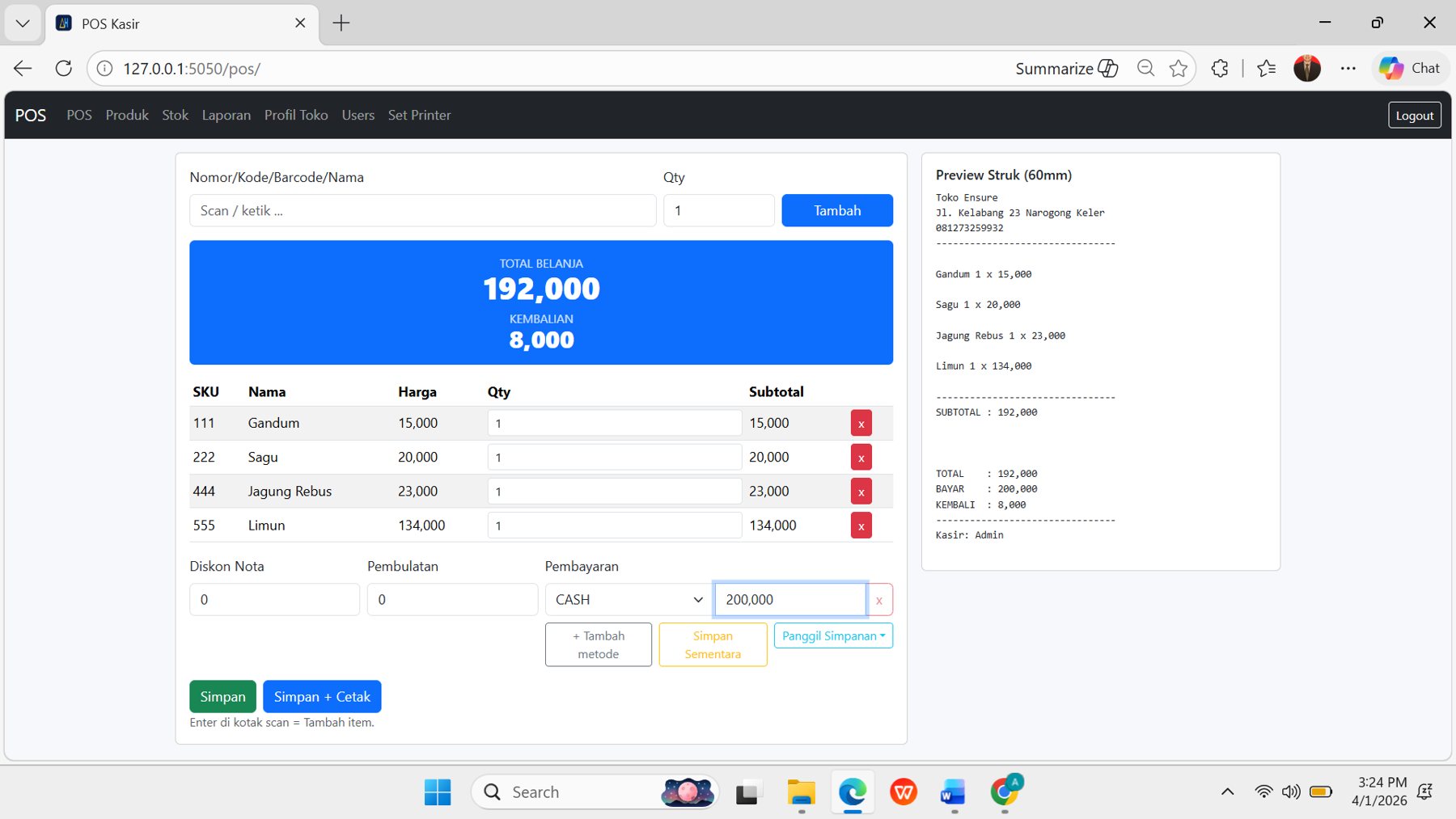Open the CASH payment method dropdown
The image size is (1456, 819).
(x=626, y=599)
